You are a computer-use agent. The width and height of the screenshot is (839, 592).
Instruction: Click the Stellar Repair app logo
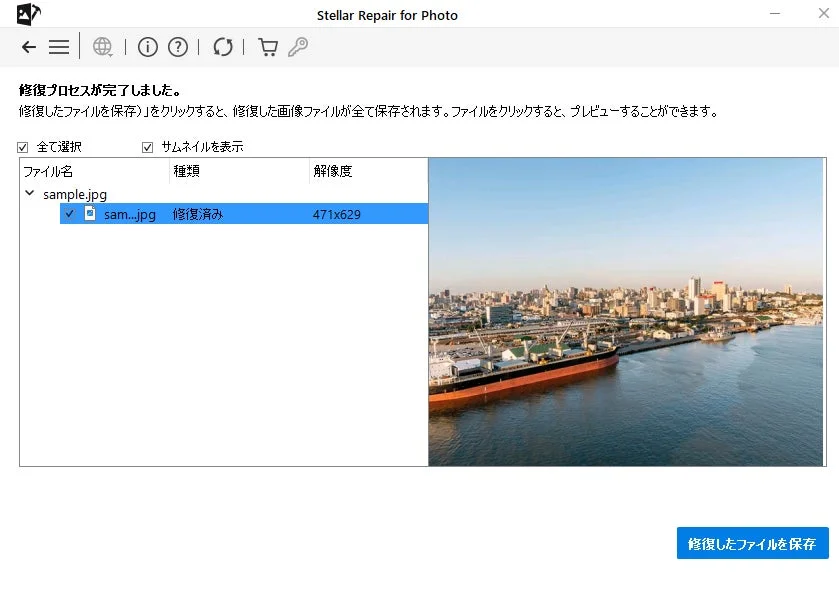pyautogui.click(x=28, y=14)
